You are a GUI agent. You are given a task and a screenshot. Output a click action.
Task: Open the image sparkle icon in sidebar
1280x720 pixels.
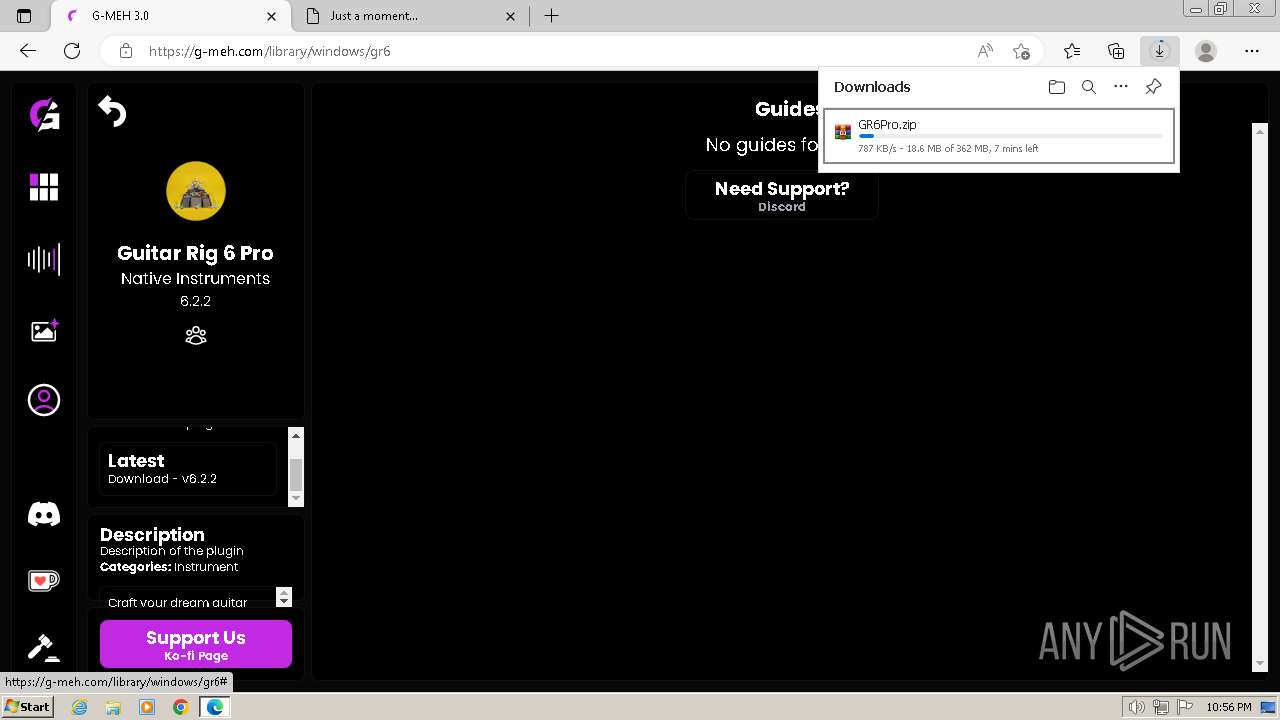pyautogui.click(x=44, y=331)
